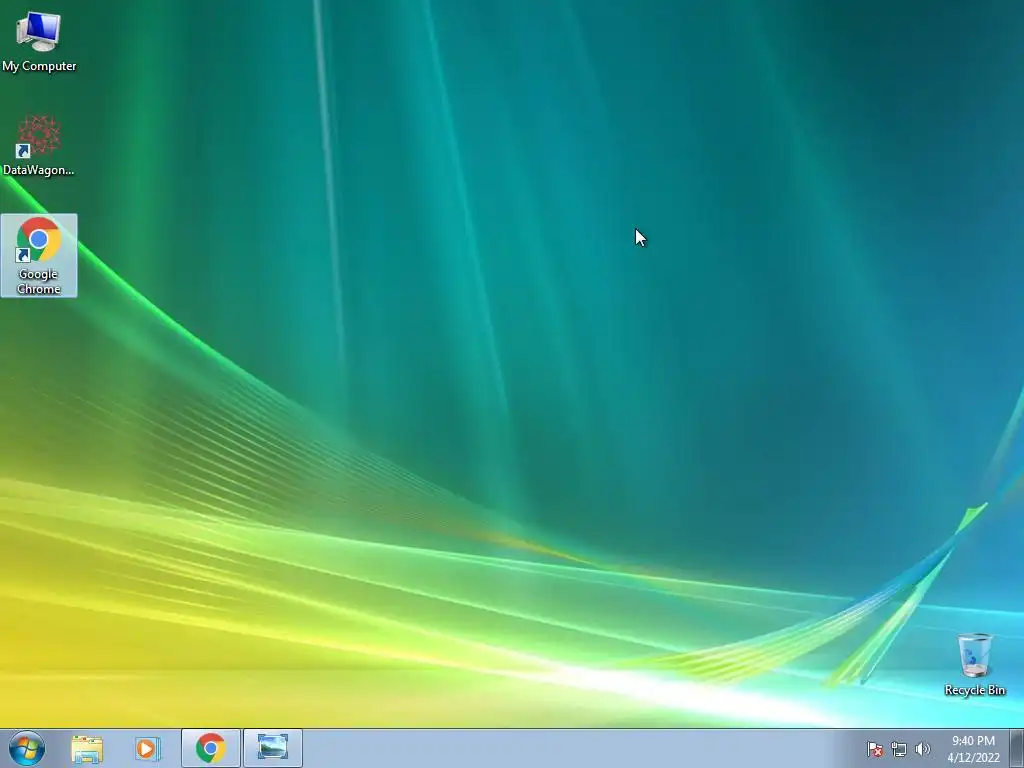Switch to Chrome in the taskbar
1024x768 pixels.
pos(211,748)
